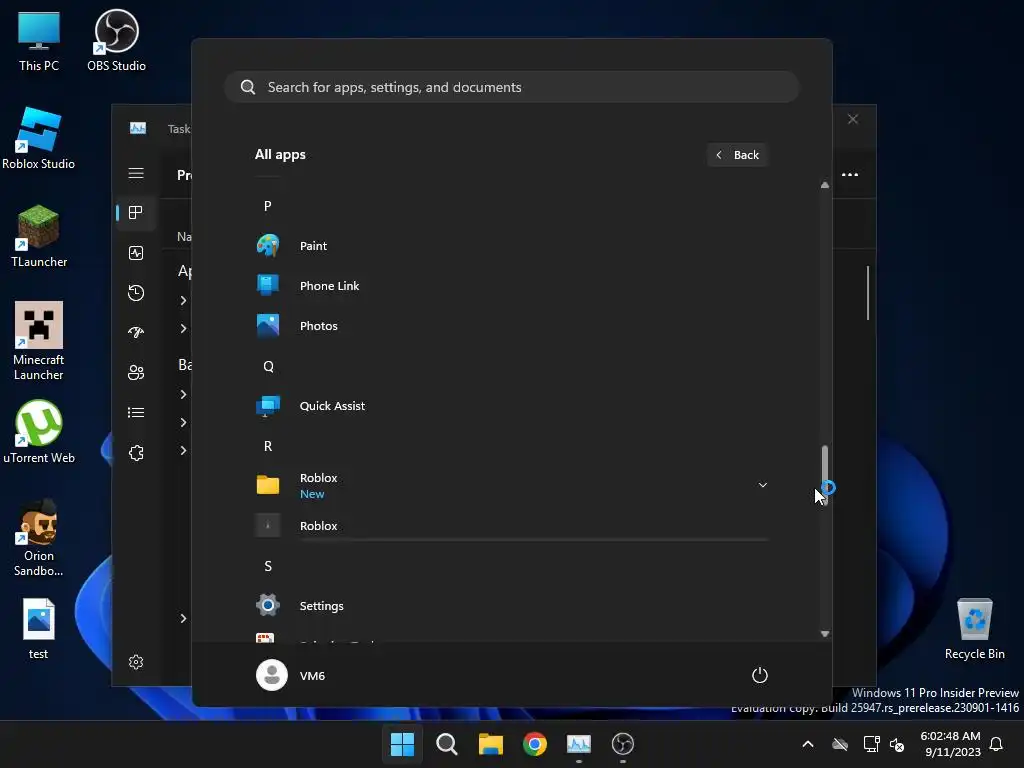Open Settings from the All apps list
The image size is (1024, 768).
click(x=512, y=605)
